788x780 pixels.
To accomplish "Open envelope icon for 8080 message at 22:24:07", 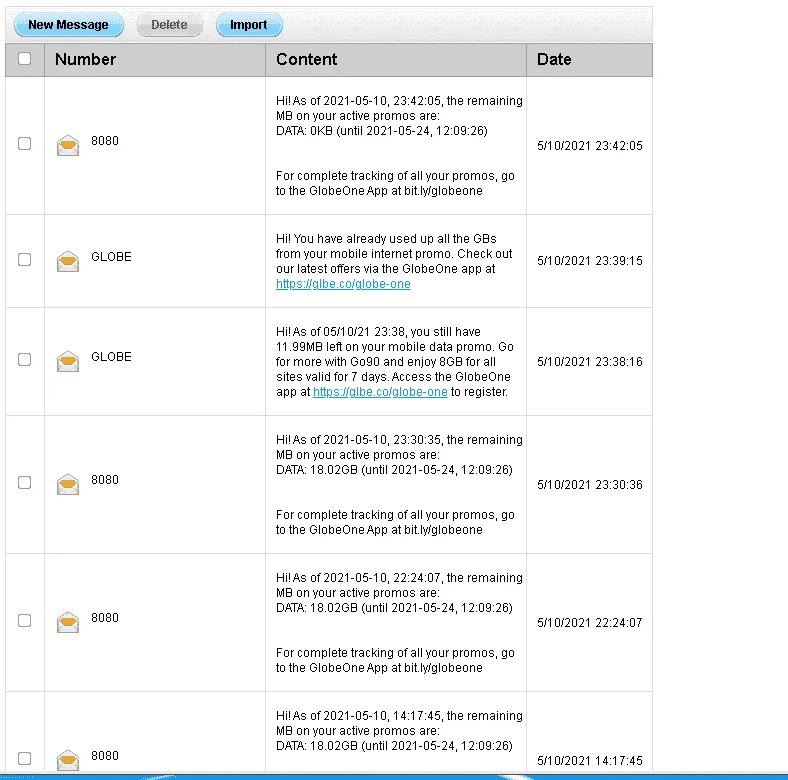I will coord(68,622).
